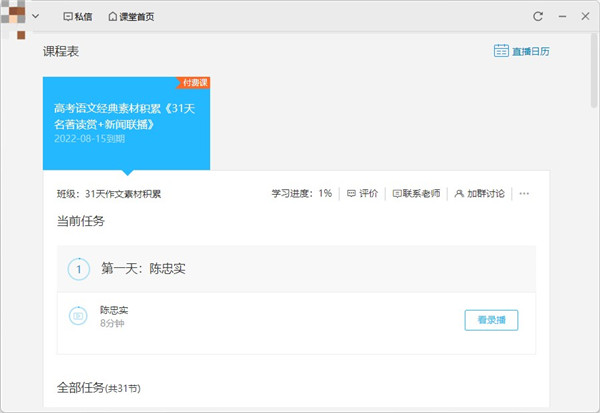Expand the account dropdown arrow beside avatar
Image resolution: width=600 pixels, height=413 pixels.
click(36, 16)
